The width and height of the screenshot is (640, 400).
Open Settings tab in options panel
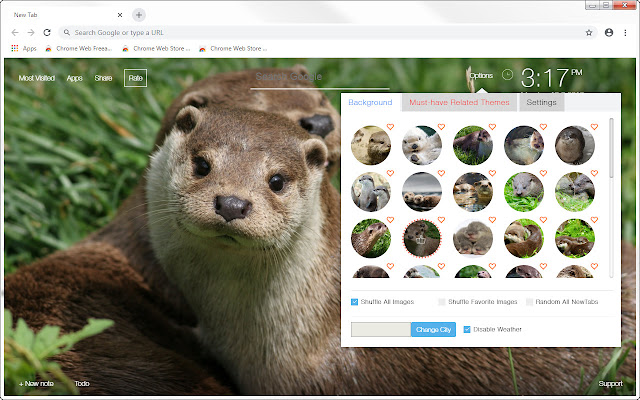coord(541,102)
